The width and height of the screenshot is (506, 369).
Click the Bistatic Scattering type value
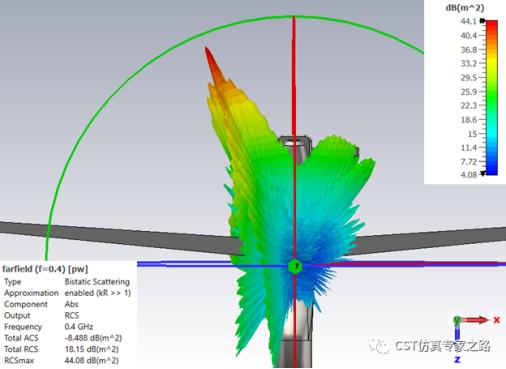[97, 282]
